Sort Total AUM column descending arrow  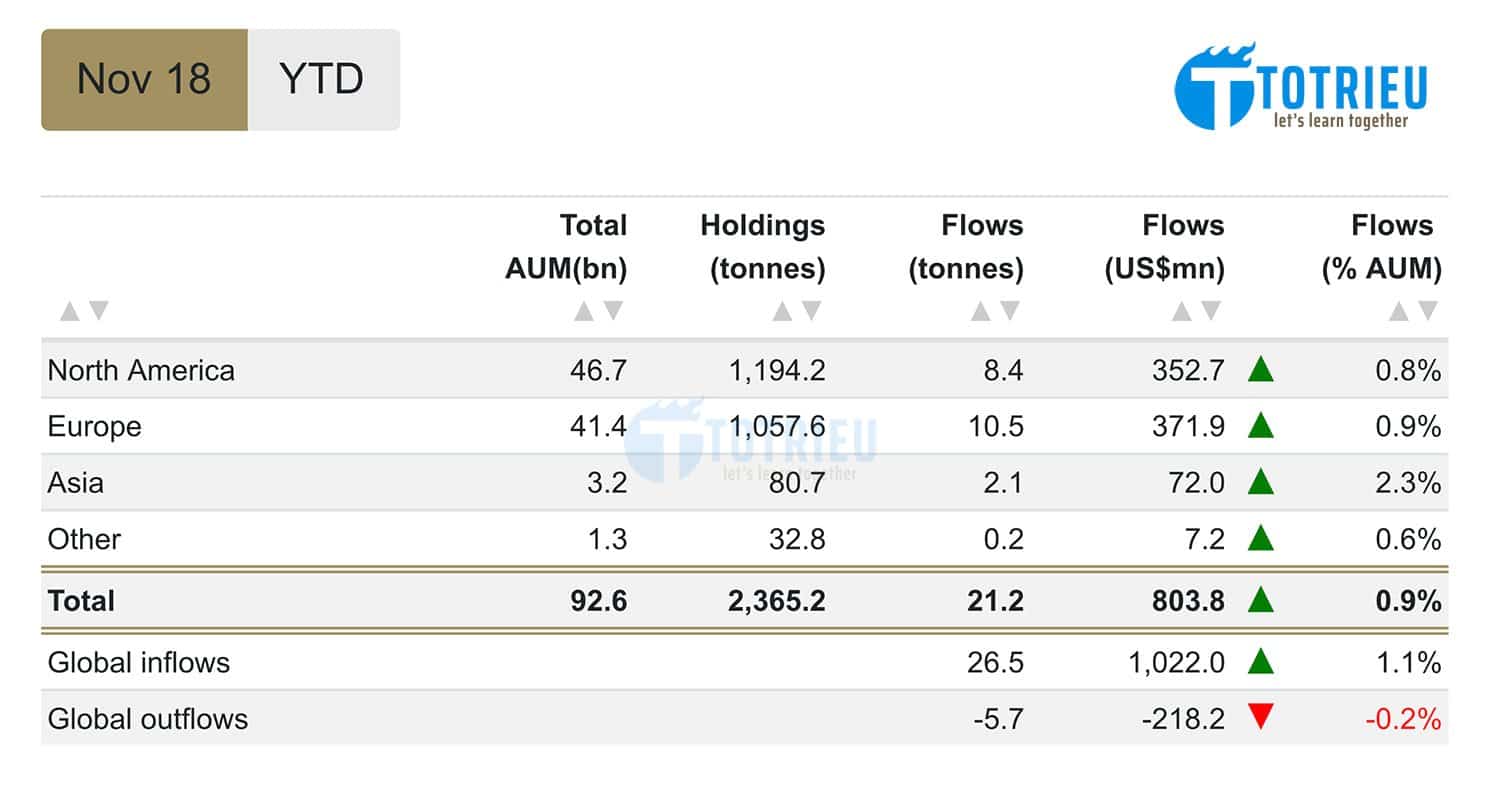tap(613, 312)
